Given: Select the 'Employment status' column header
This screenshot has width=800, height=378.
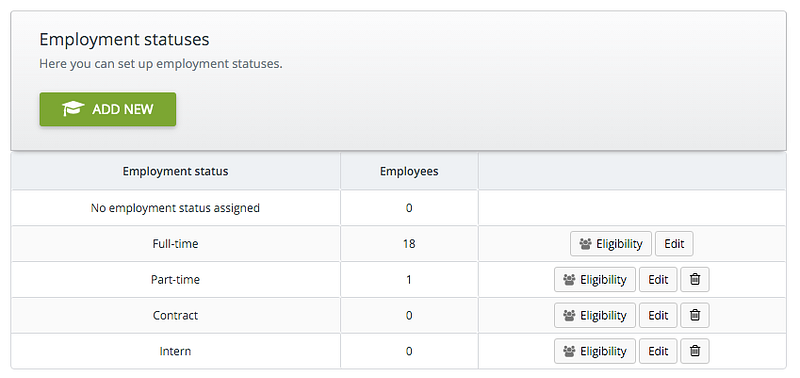Looking at the screenshot, I should pos(176,171).
